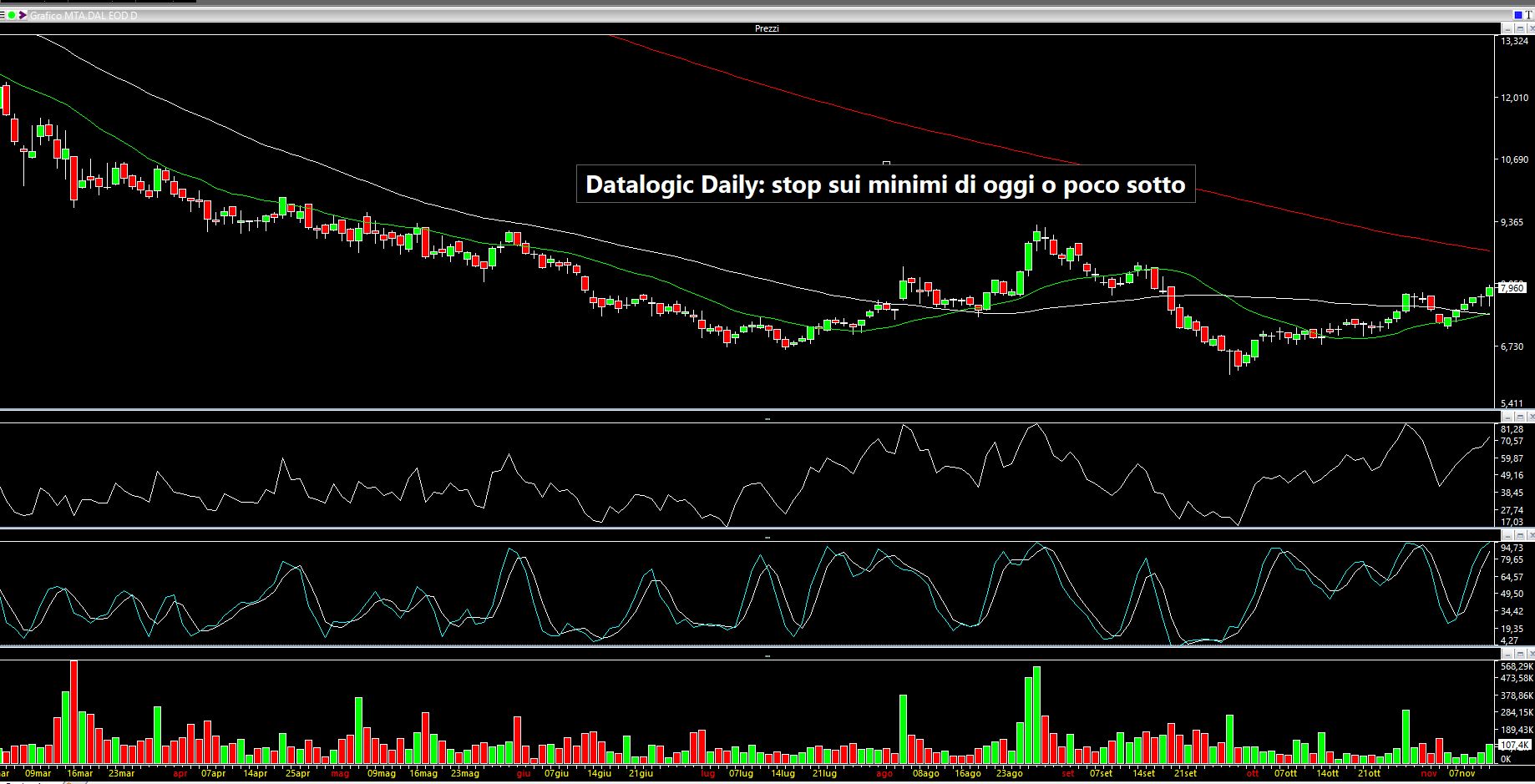This screenshot has height=784, width=1535.
Task: Click the 568,29K volume axis value
Action: coord(1517,666)
